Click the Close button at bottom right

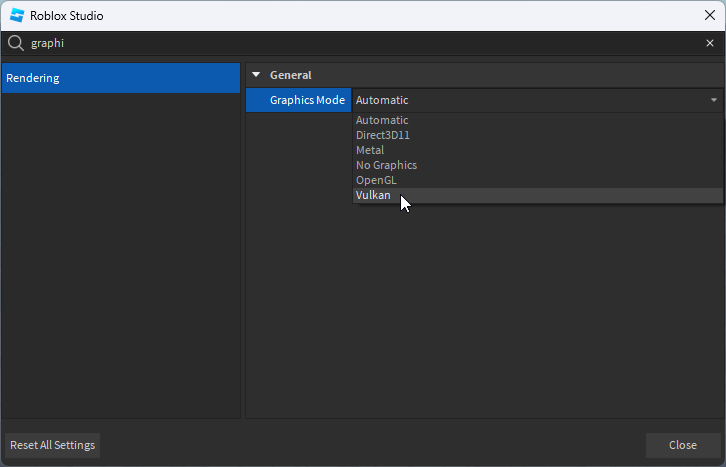pos(683,445)
